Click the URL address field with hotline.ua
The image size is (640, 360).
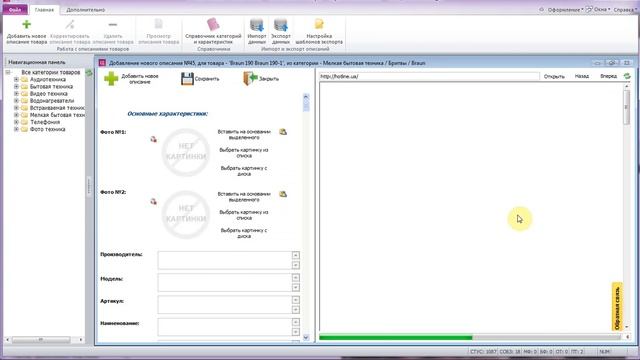click(429, 76)
